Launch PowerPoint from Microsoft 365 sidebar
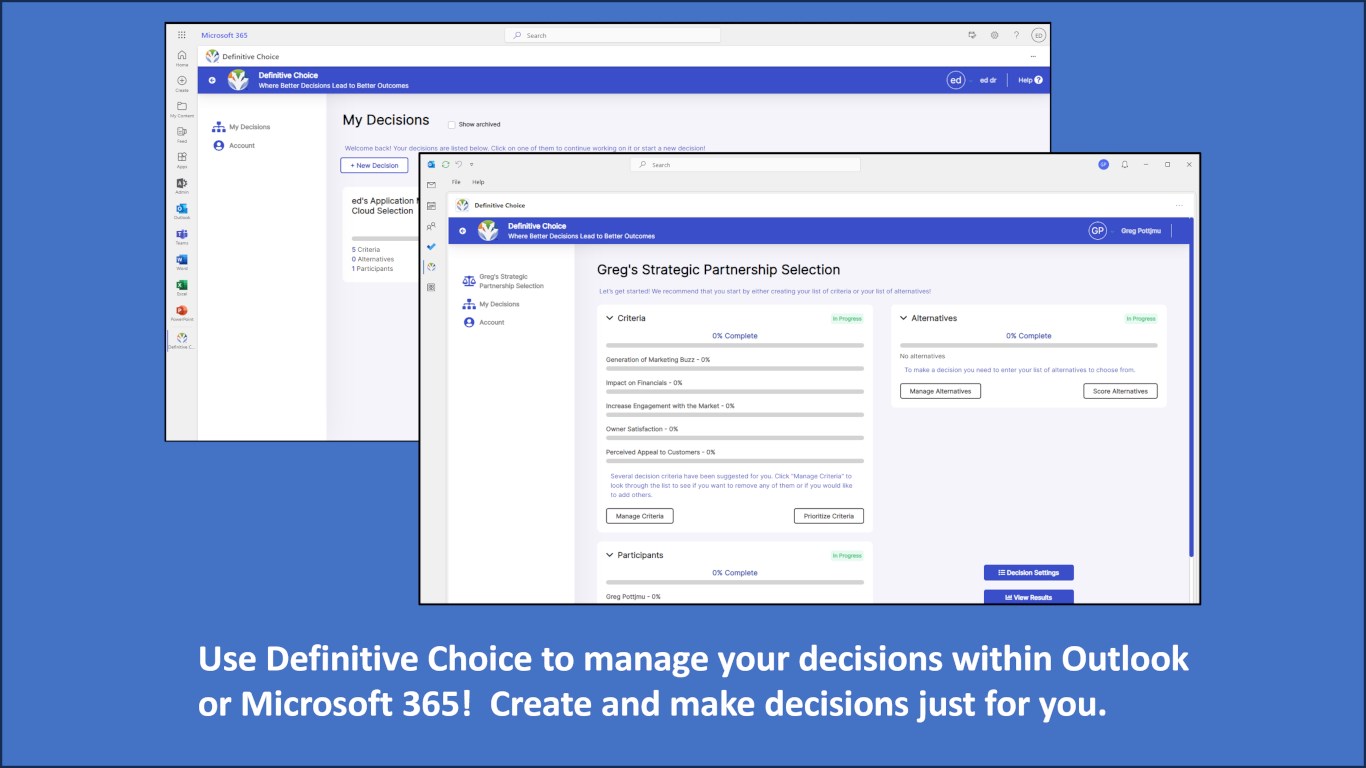This screenshot has width=1366, height=768. (x=181, y=314)
